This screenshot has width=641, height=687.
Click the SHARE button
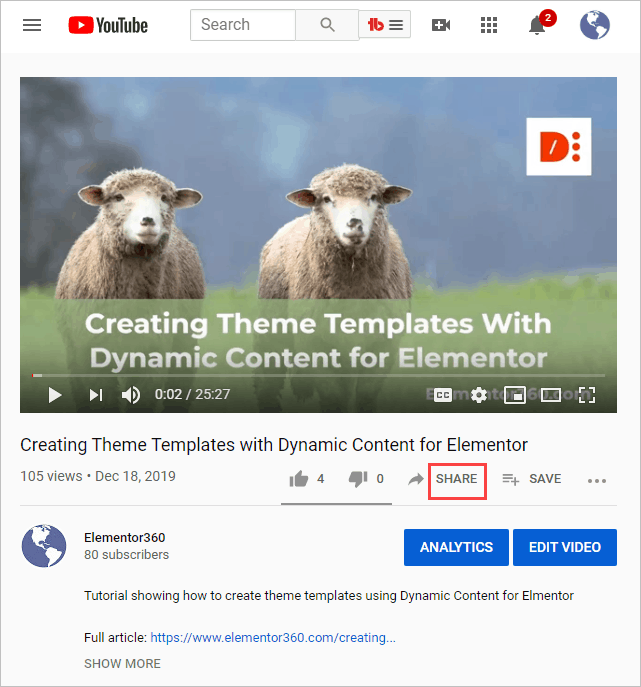(457, 479)
